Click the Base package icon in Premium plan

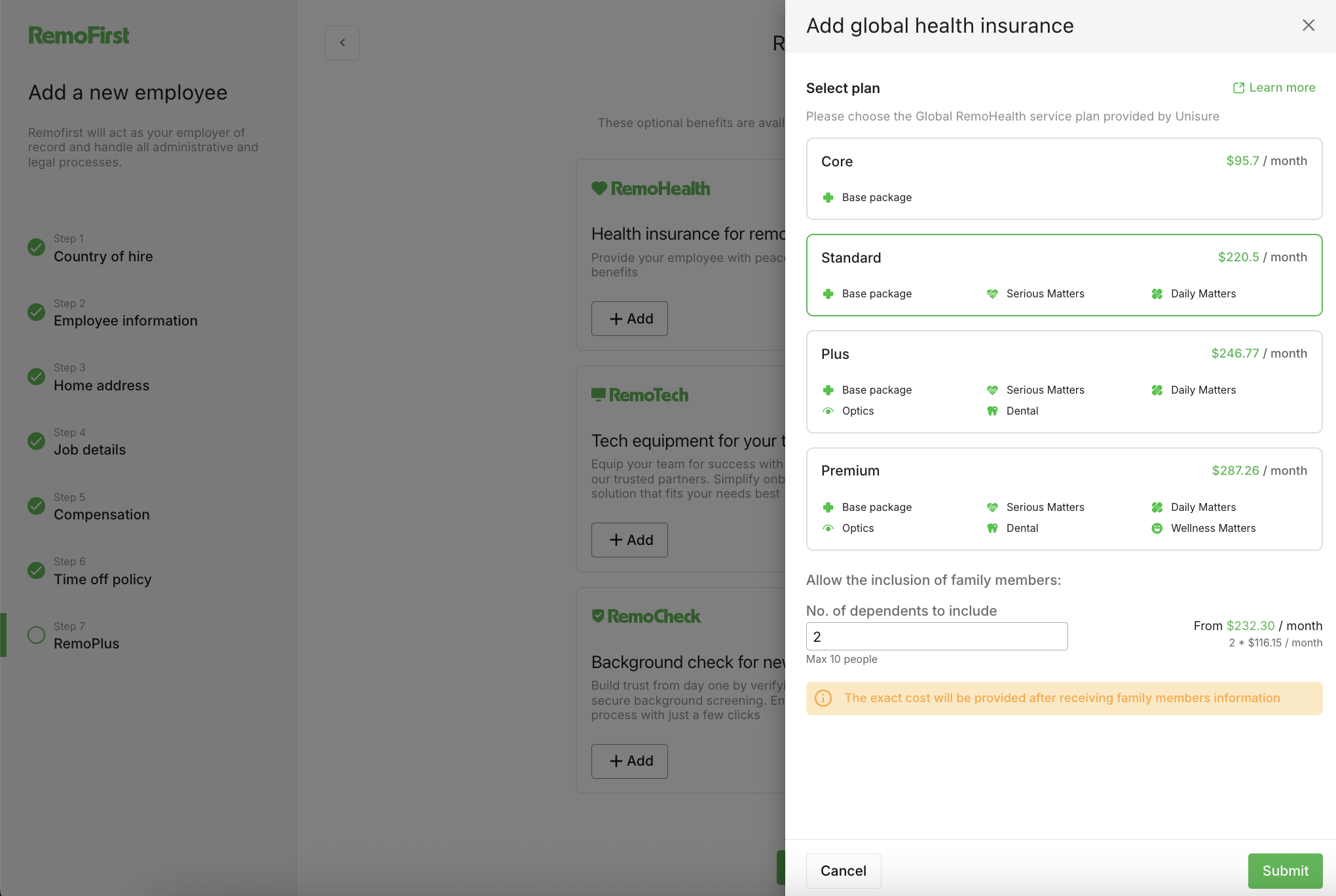coord(828,507)
